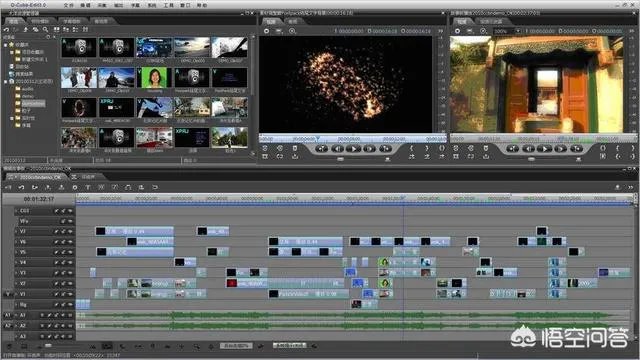Open the overflow chevron in source viewer toolbar
The height and width of the screenshot is (360, 640).
click(441, 31)
